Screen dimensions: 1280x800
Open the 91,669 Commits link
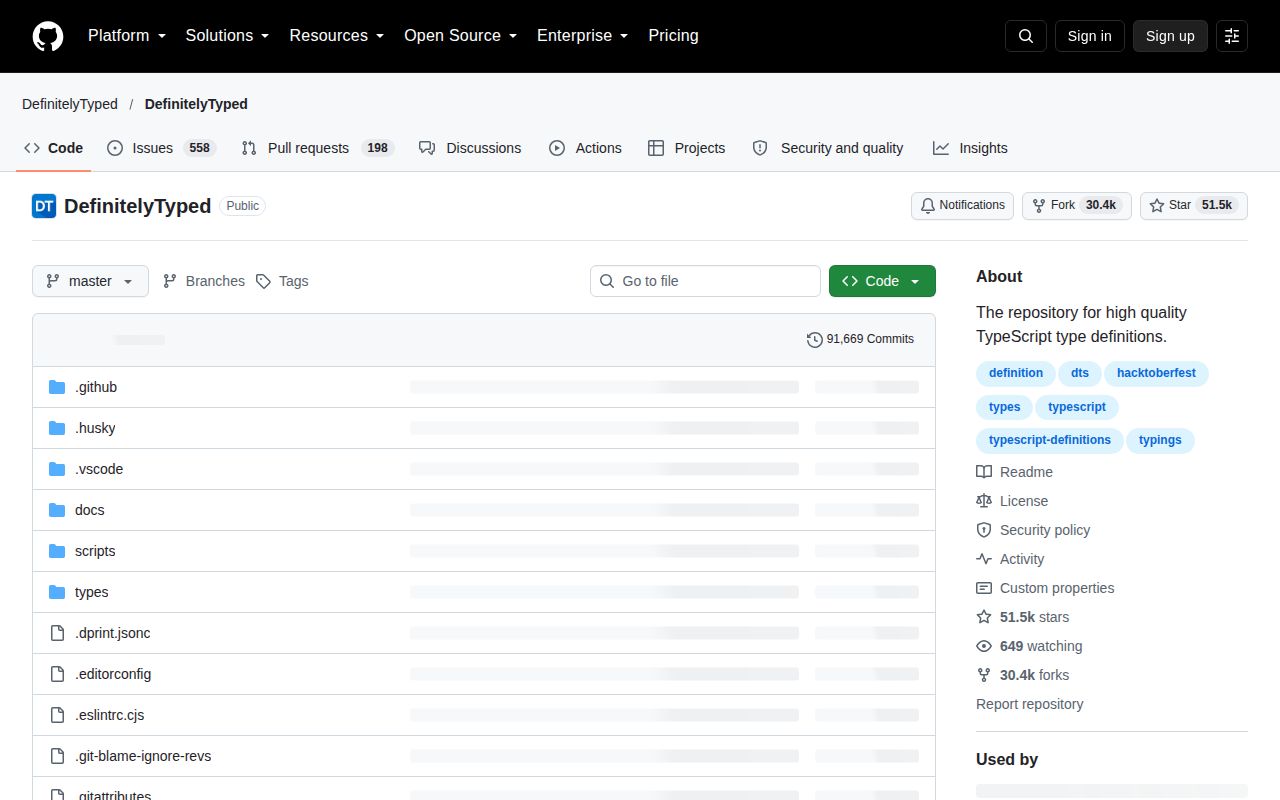(x=860, y=339)
